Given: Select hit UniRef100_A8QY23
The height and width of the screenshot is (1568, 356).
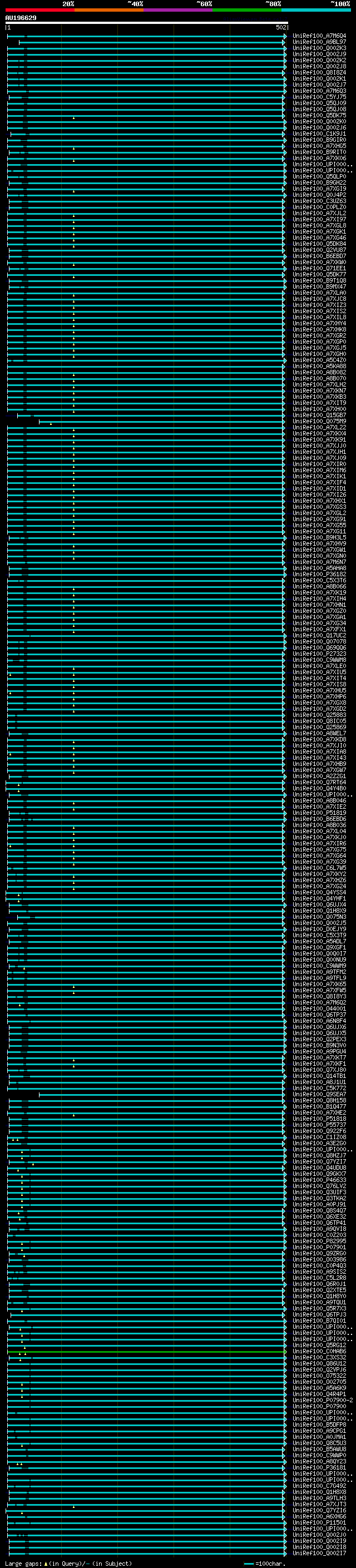Looking at the screenshot, I should click(319, 1461).
